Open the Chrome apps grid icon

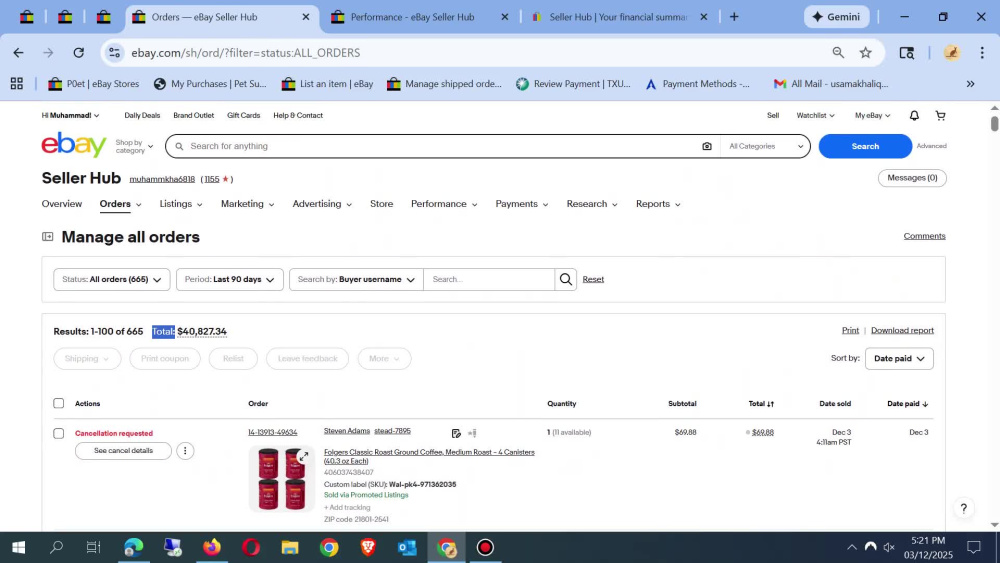click(17, 84)
